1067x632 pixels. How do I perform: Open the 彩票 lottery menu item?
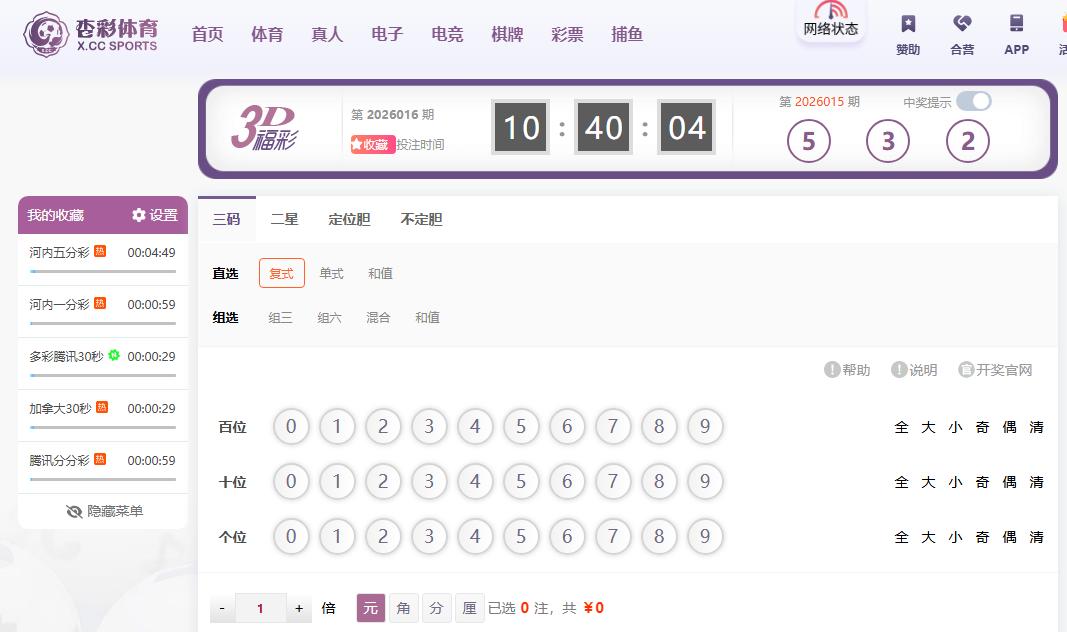567,34
